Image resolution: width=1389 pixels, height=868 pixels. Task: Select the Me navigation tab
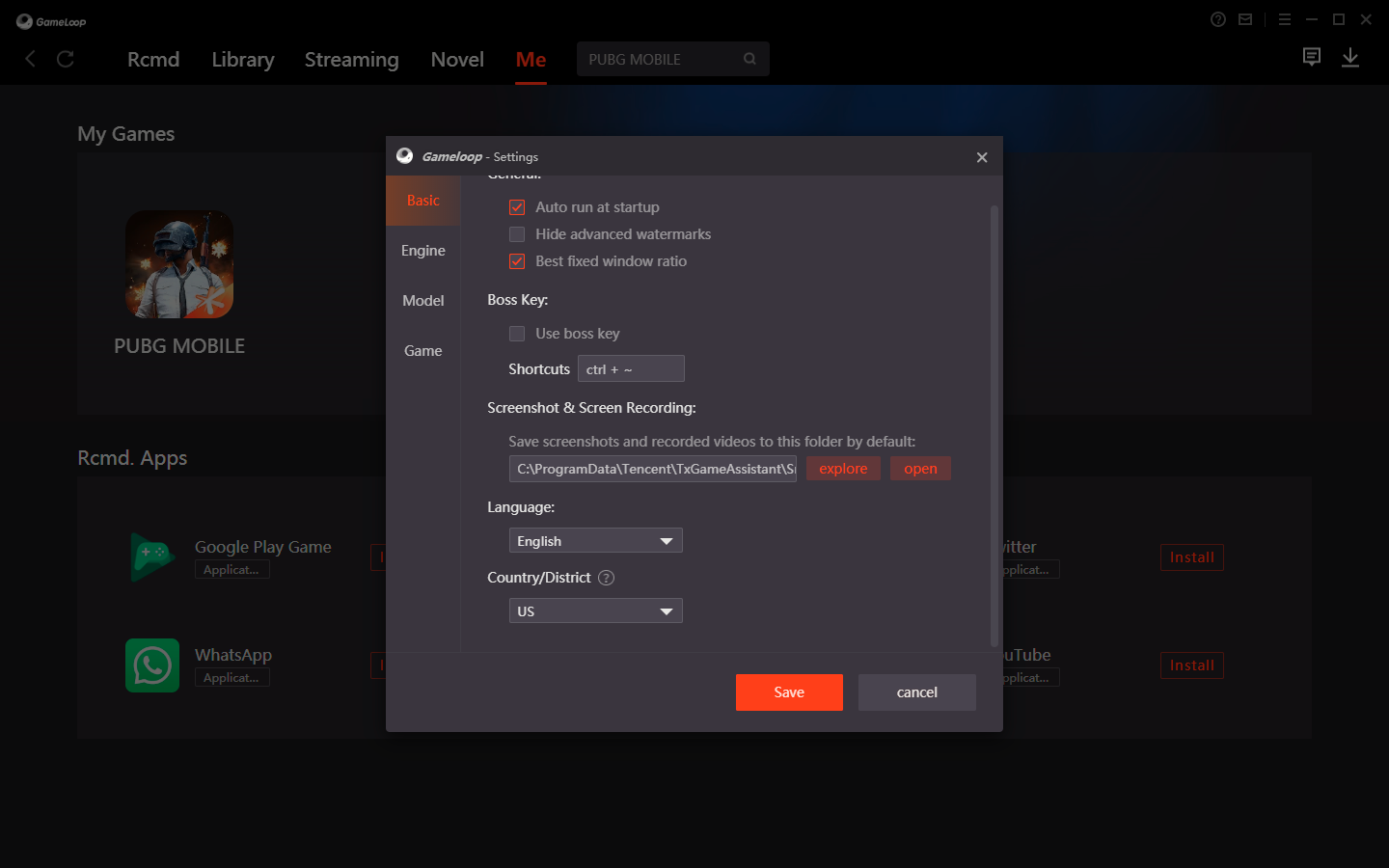point(531,60)
